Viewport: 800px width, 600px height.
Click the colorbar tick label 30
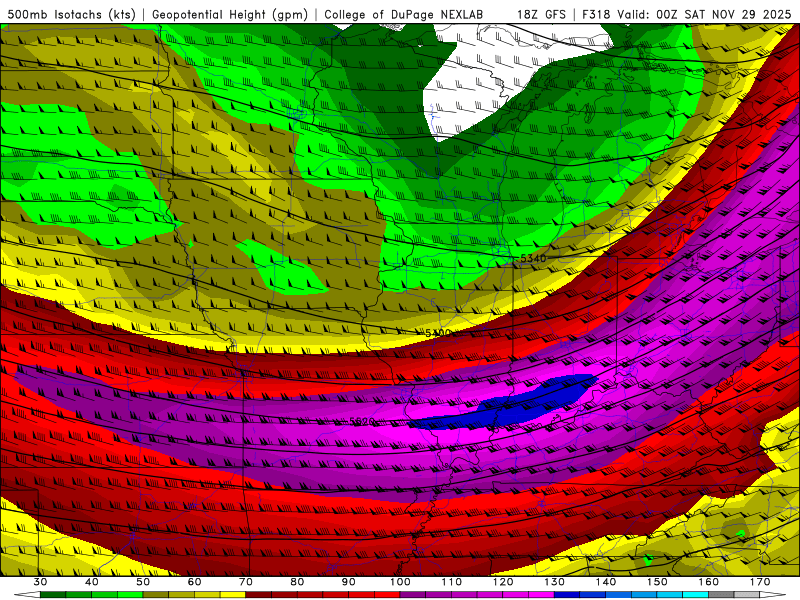tap(40, 582)
